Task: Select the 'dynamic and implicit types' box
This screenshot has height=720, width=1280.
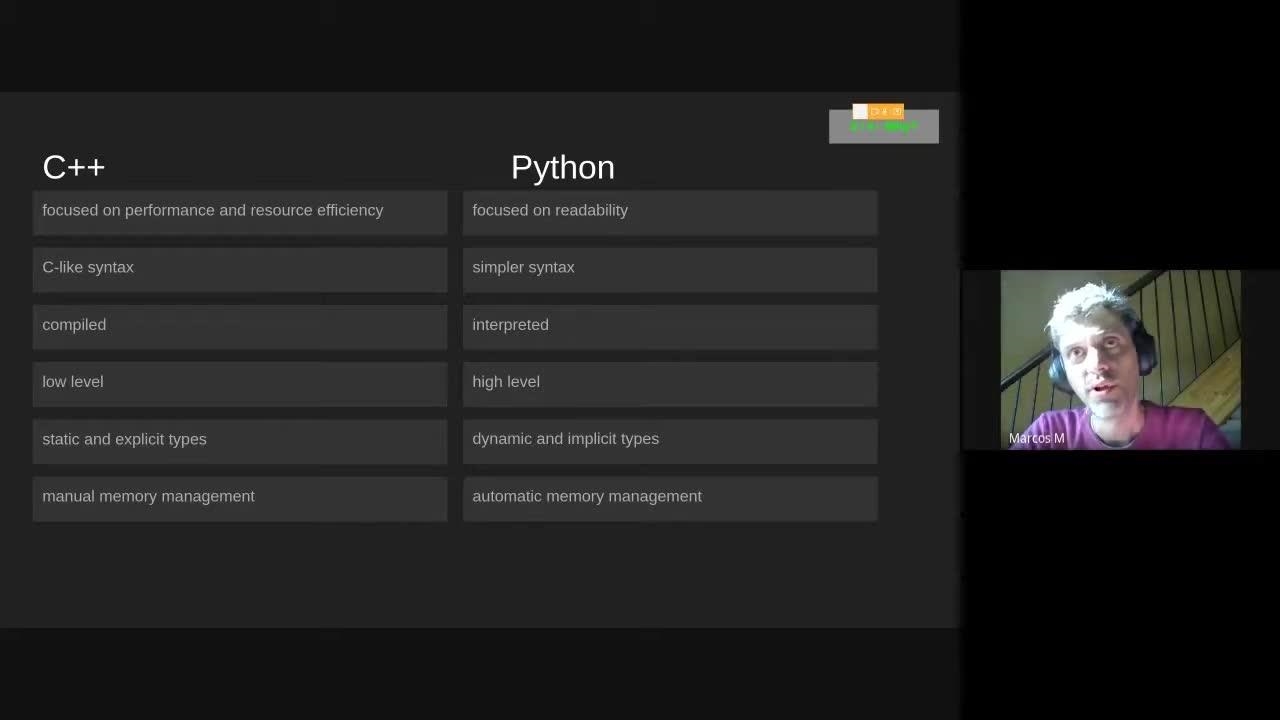Action: 670,440
